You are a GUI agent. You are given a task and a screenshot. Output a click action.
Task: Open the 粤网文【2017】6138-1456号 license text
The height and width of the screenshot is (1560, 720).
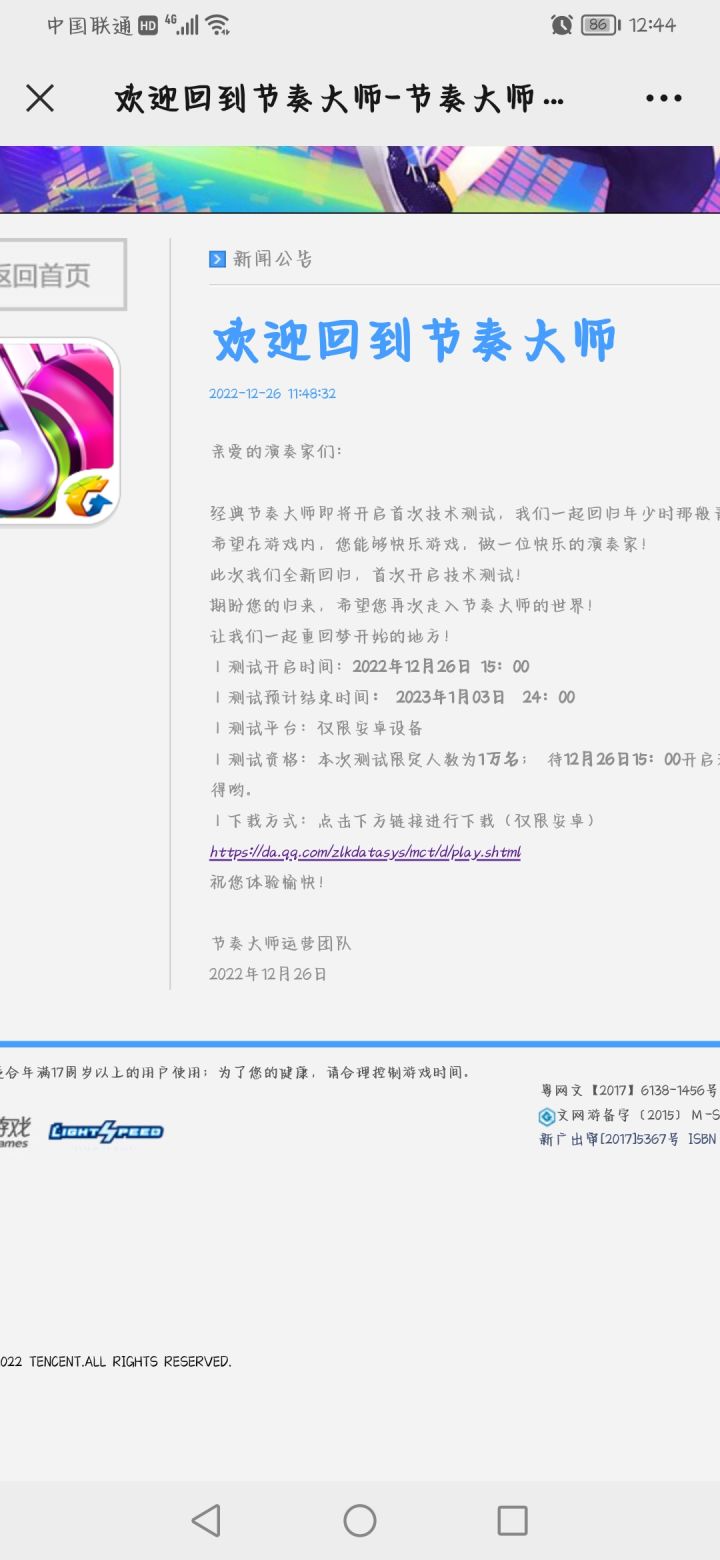[629, 1090]
